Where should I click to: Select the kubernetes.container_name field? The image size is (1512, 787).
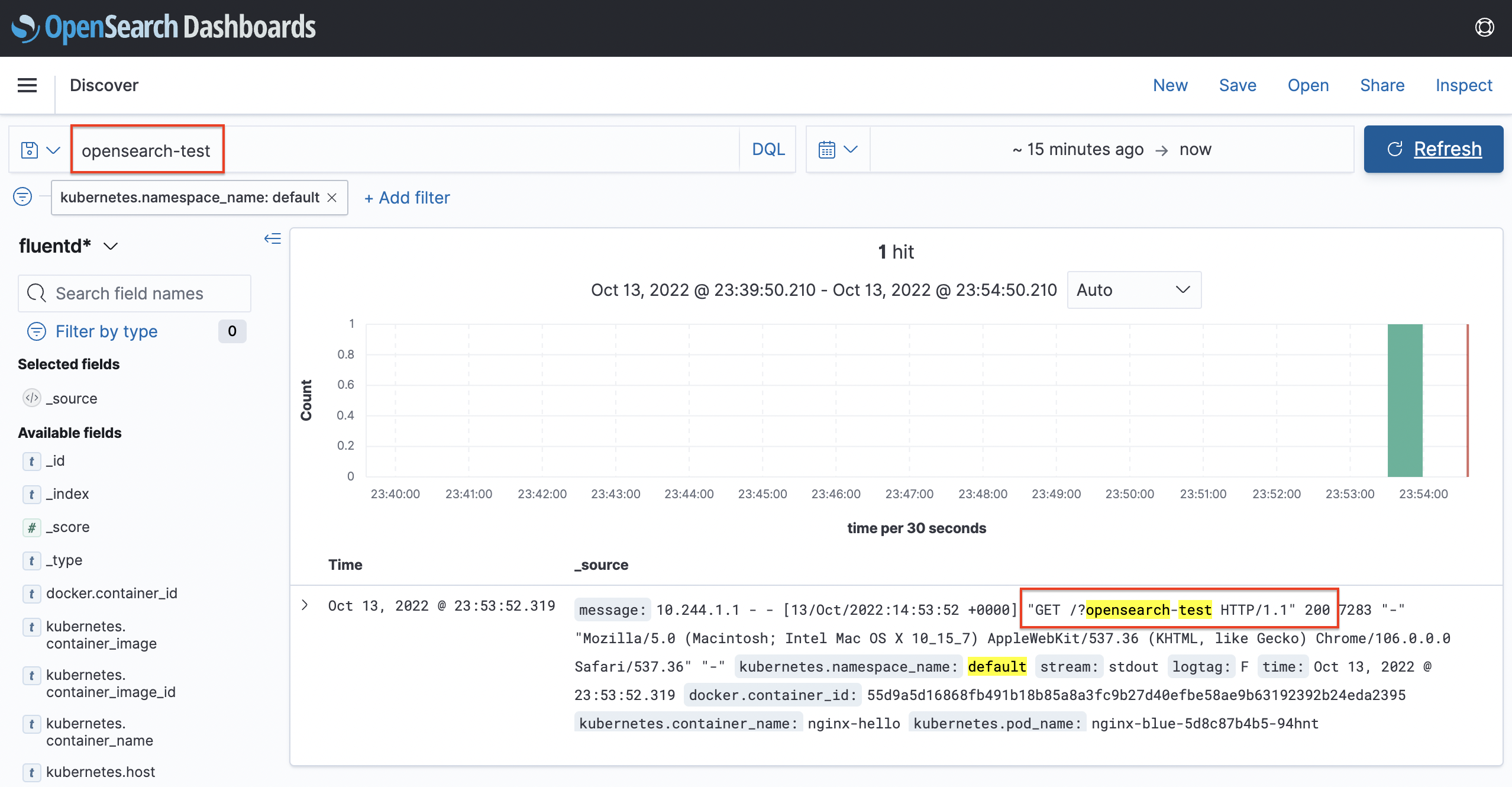99,732
